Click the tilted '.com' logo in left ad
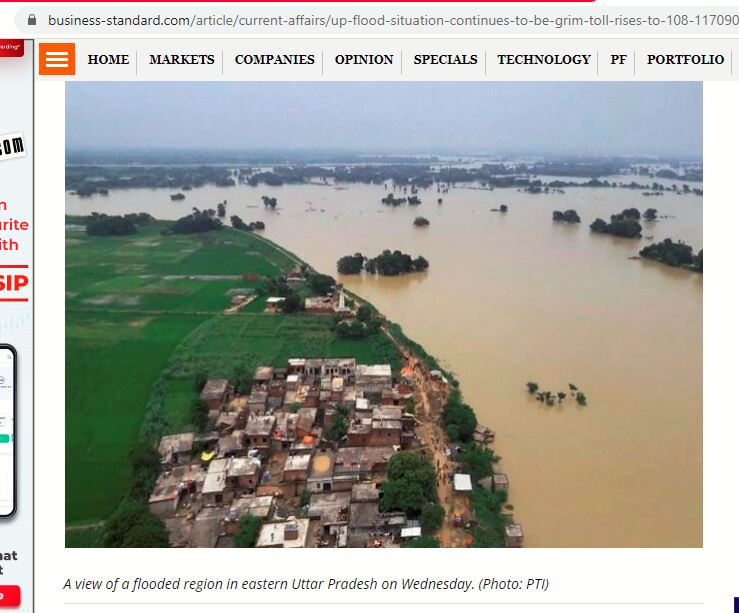Viewport: 739px width, 613px height. click(x=12, y=146)
